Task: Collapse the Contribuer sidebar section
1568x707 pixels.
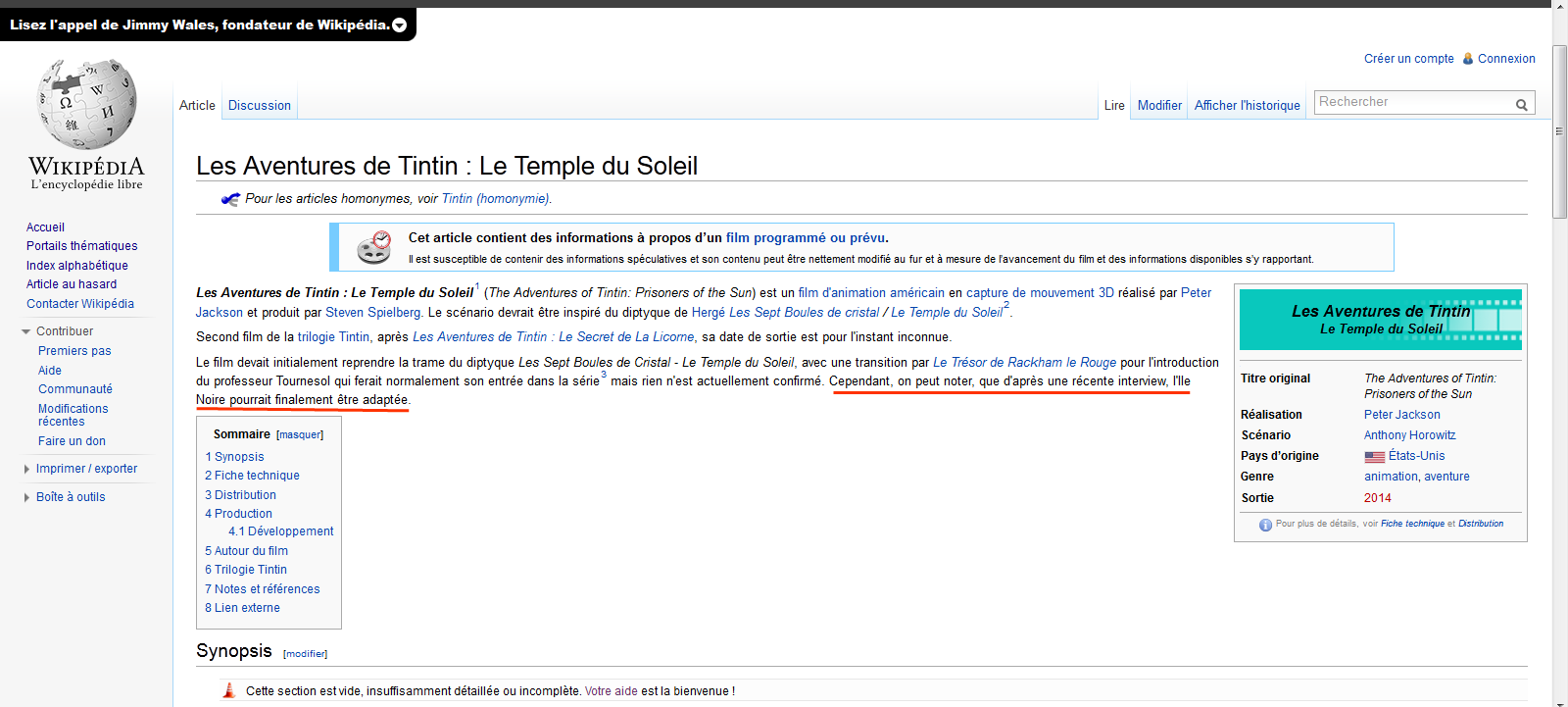Action: tap(26, 331)
